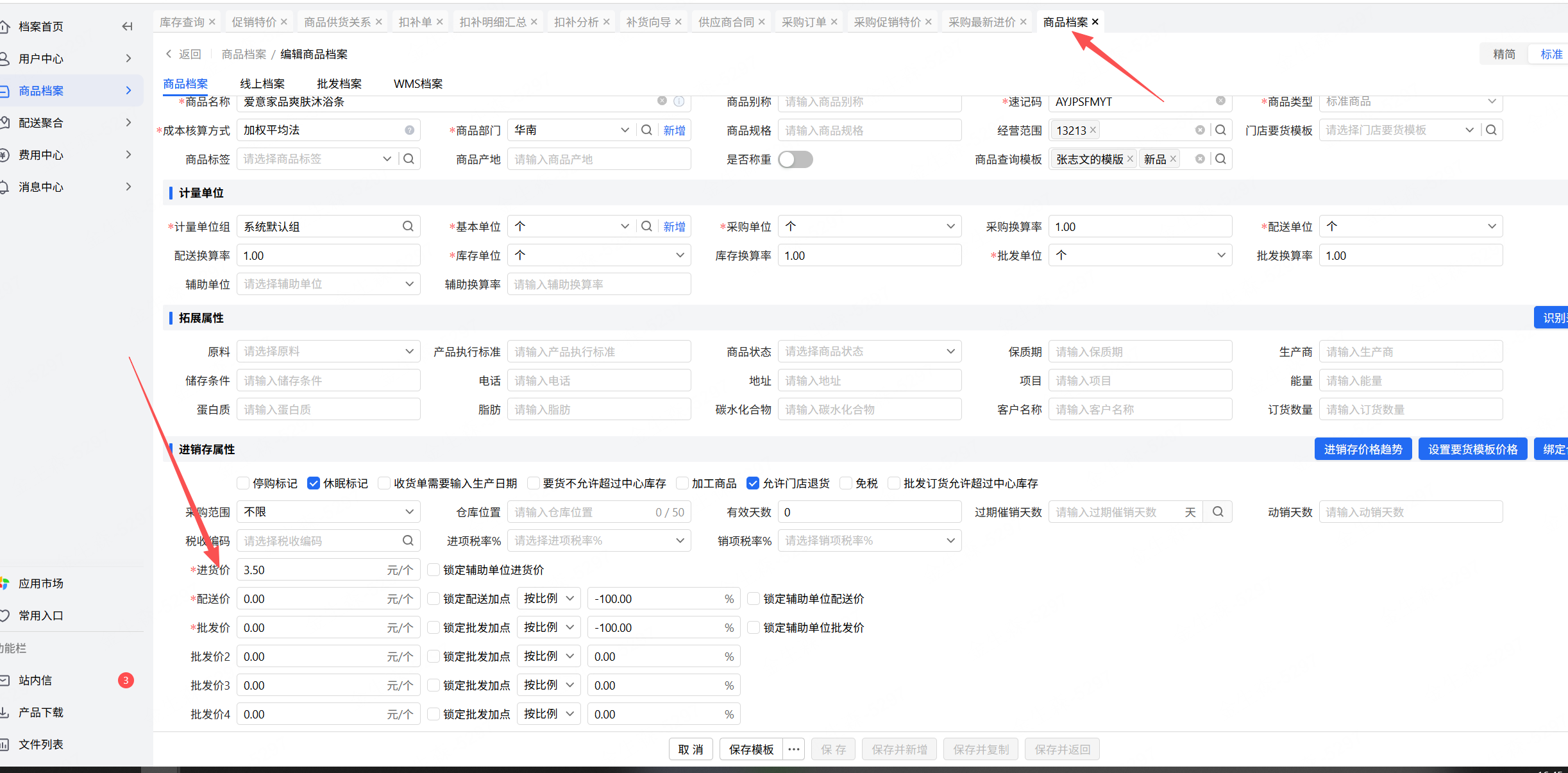
Task: Open the 采购范围 dropdown
Action: 328,512
